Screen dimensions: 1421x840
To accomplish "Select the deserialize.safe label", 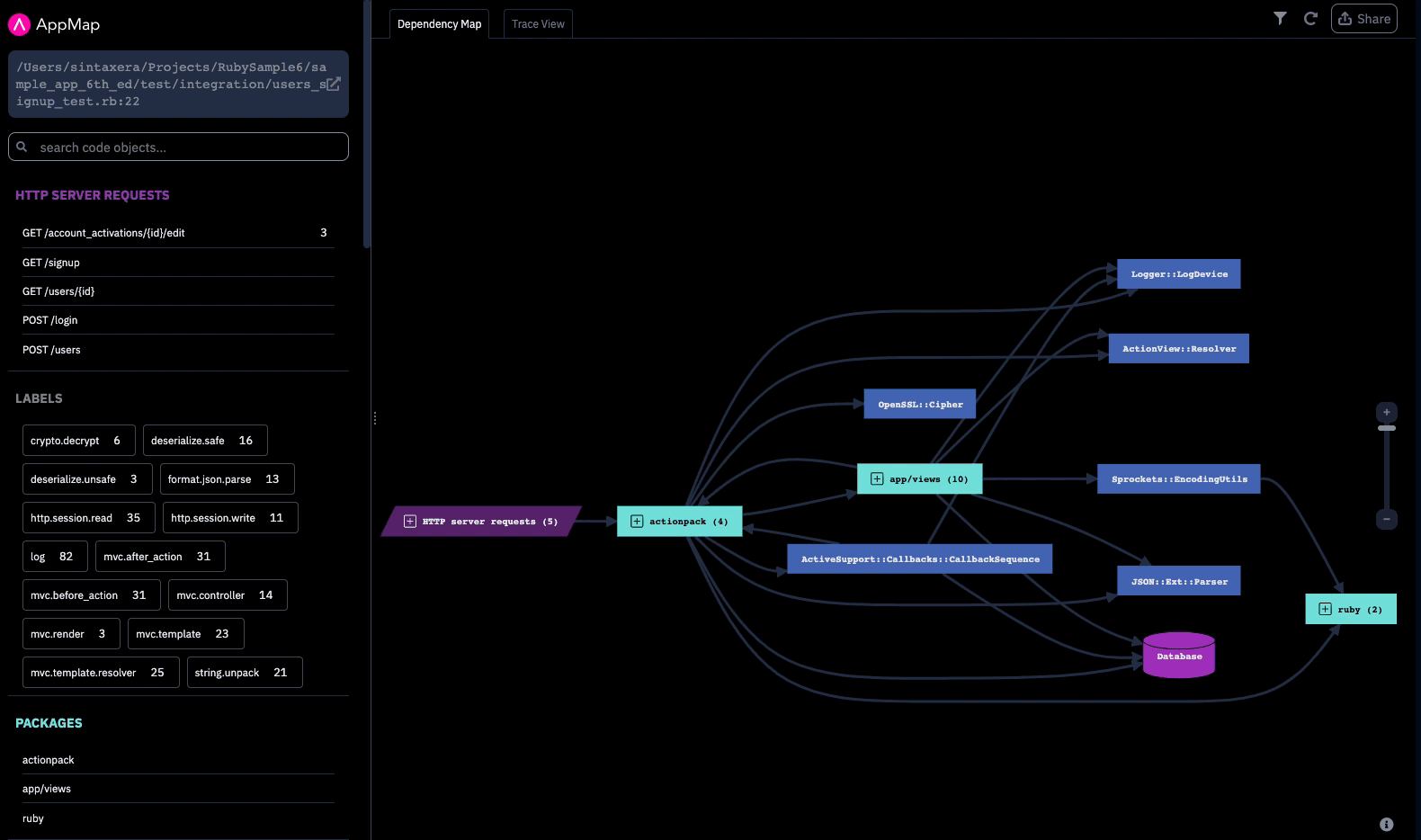I will [205, 441].
